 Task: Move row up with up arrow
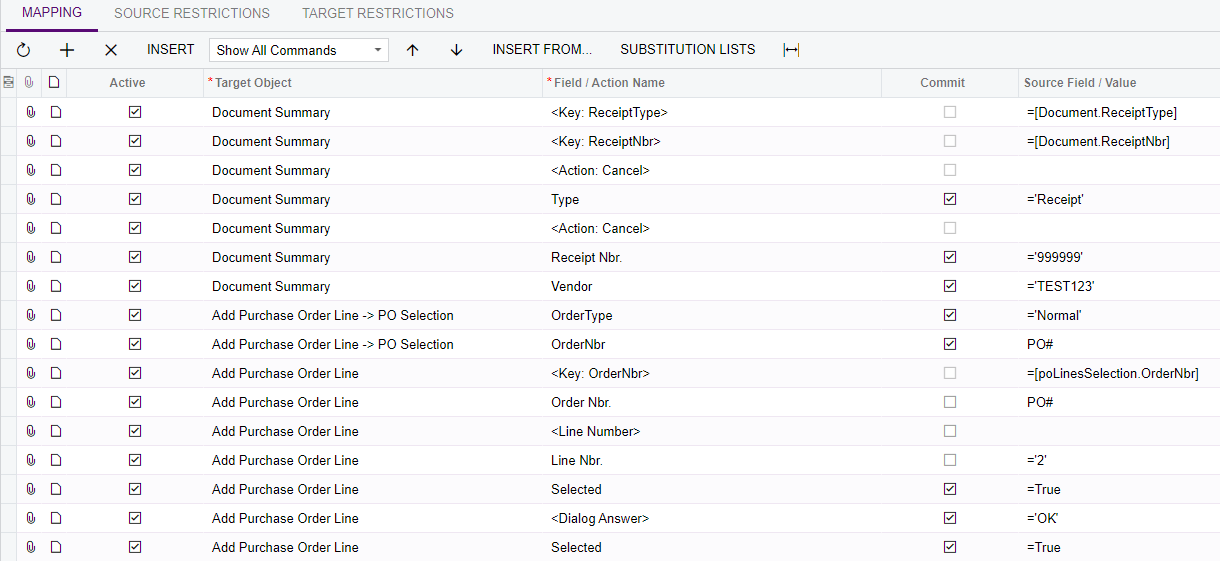click(x=412, y=50)
